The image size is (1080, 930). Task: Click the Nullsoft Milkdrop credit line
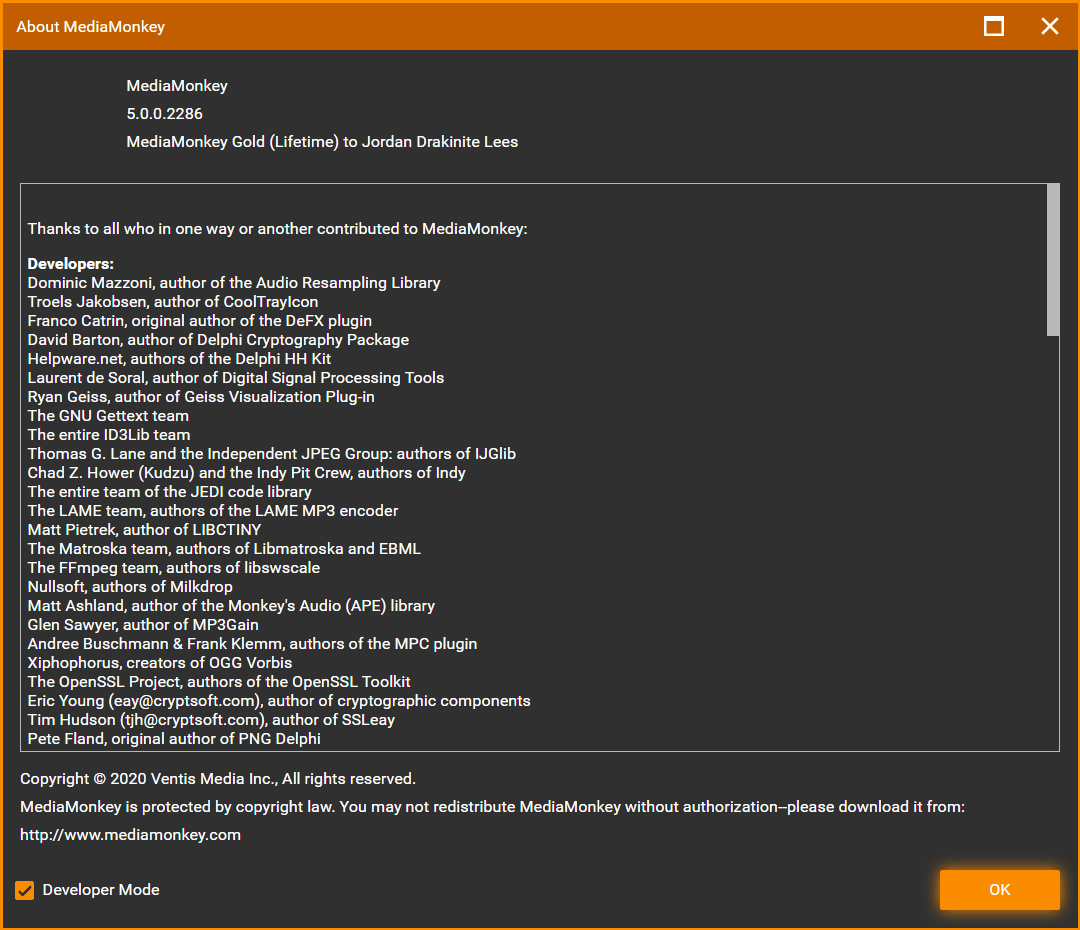[x=130, y=587]
